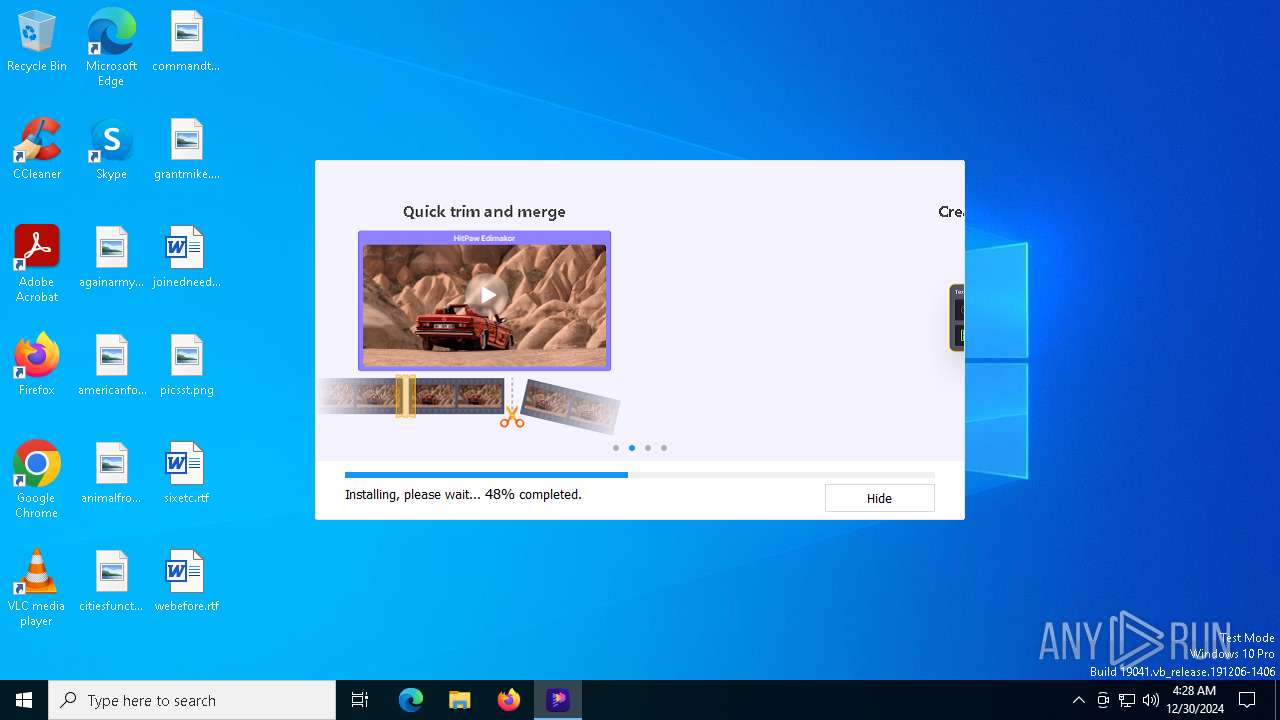1280x720 pixels.
Task: Click the taskbar search box
Action: (x=192, y=700)
